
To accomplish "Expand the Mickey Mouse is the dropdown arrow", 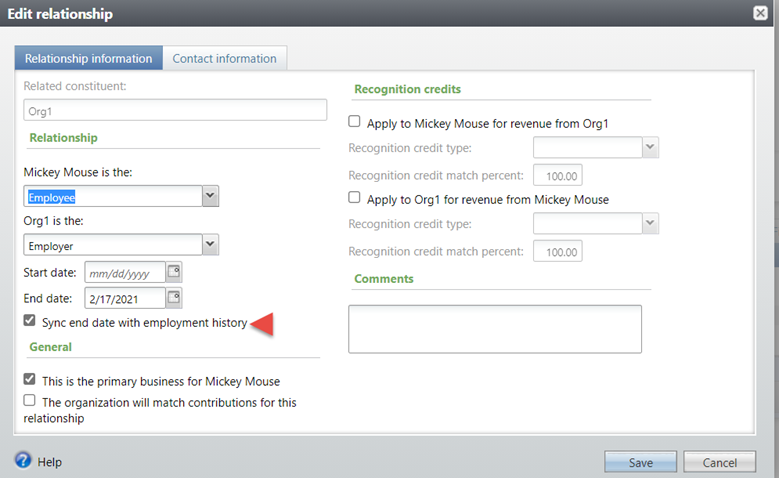I will click(x=211, y=196).
